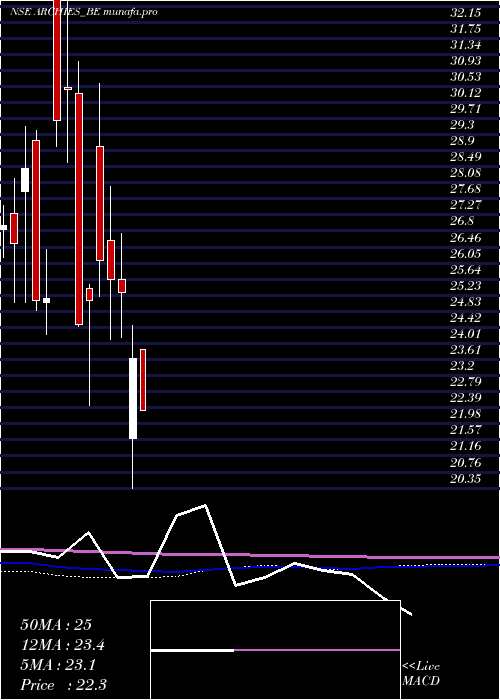Click the 50MA : 25 readout

click(x=56, y=625)
